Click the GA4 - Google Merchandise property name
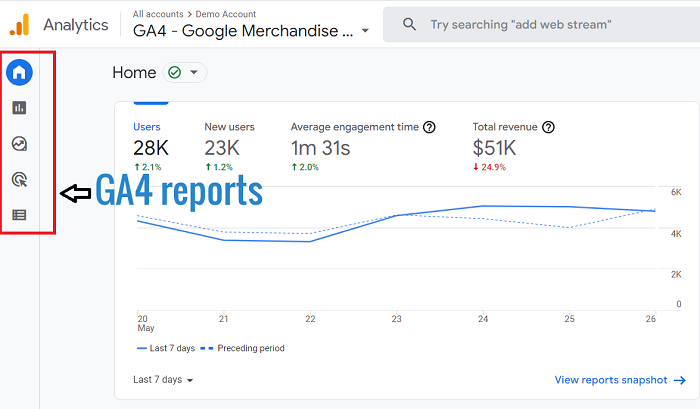Screen dimensions: 700x409 click(x=243, y=31)
